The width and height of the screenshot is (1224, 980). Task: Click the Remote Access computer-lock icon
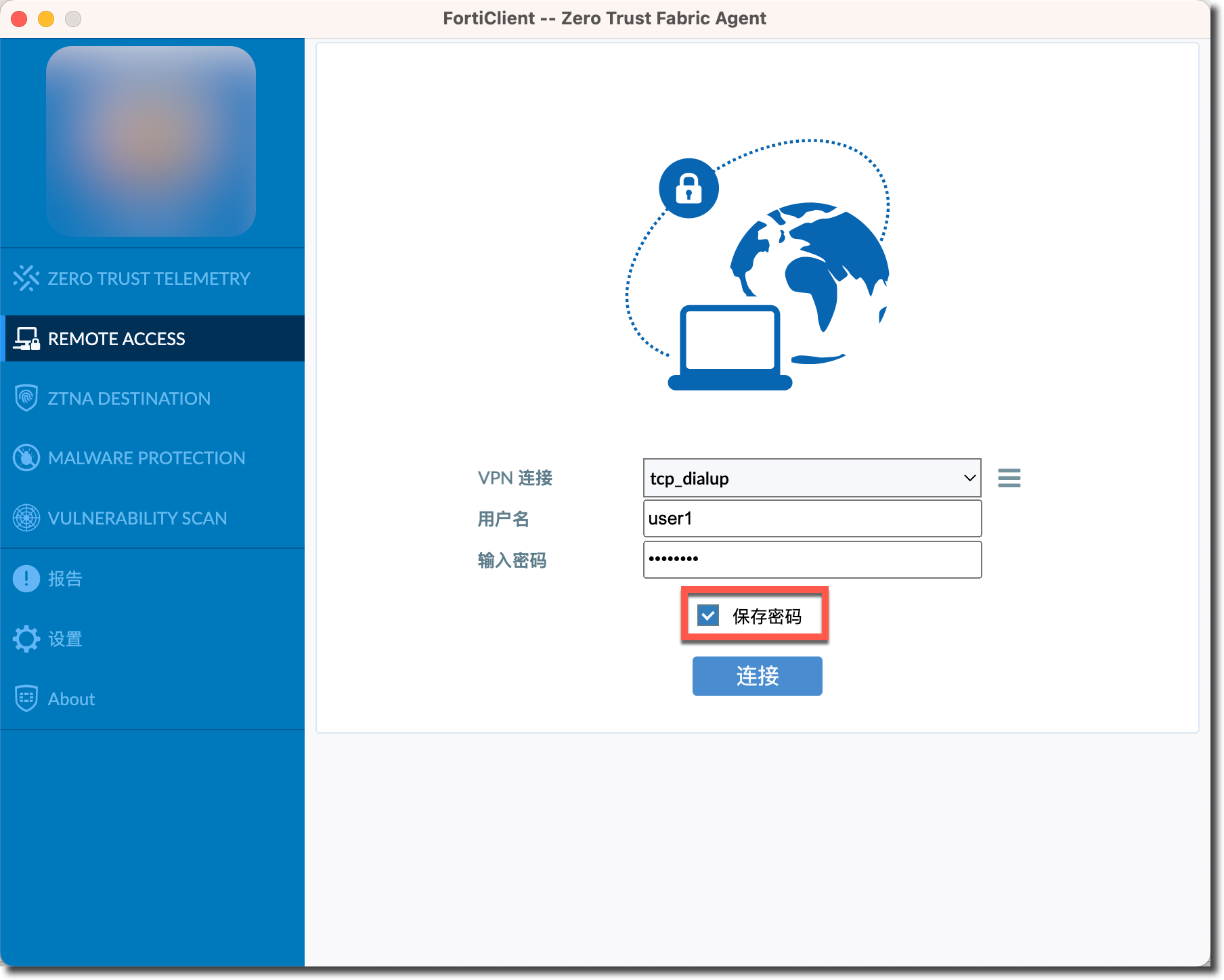coord(26,338)
